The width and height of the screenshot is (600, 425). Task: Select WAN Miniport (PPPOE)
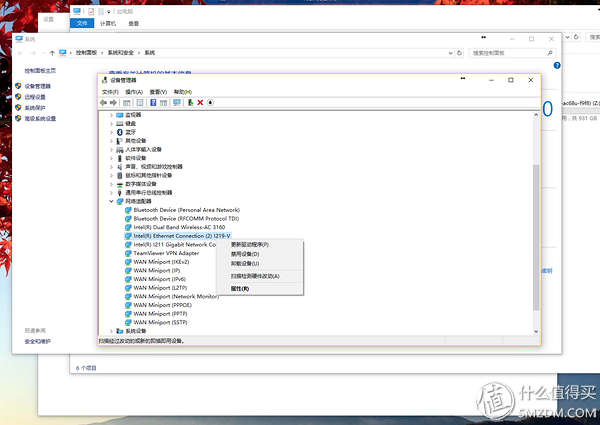tap(163, 305)
